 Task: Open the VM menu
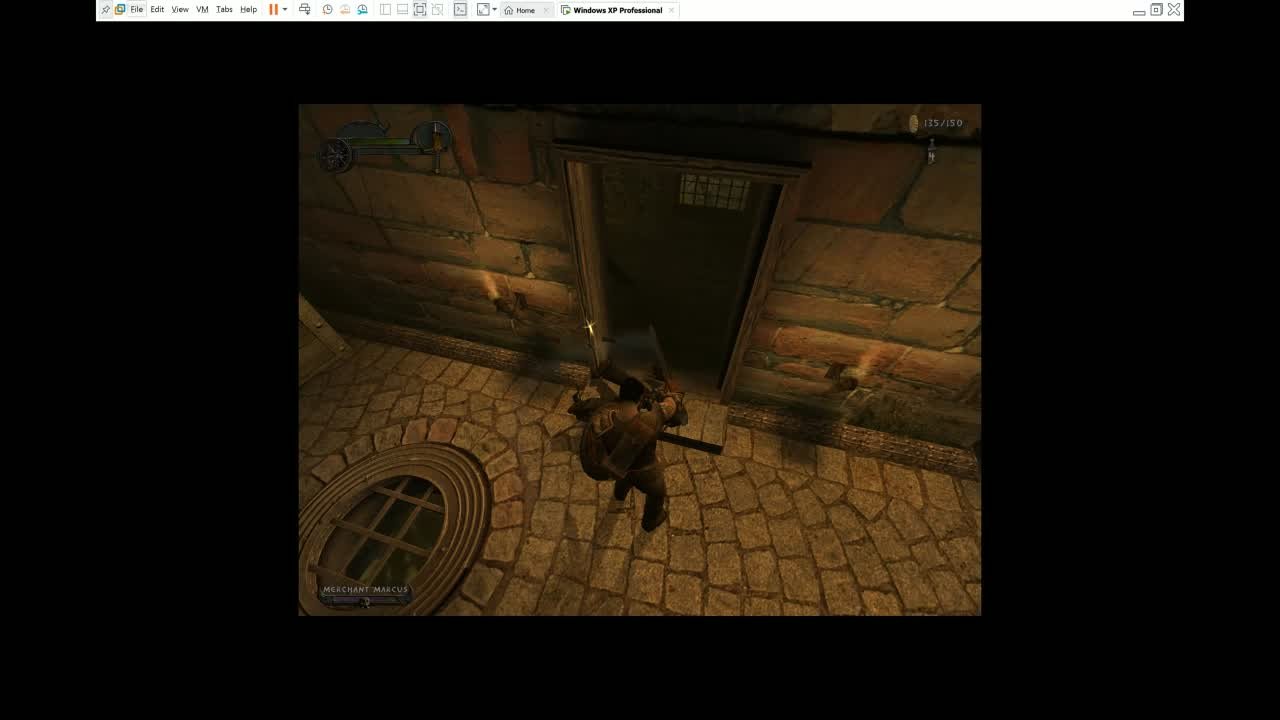coord(202,10)
